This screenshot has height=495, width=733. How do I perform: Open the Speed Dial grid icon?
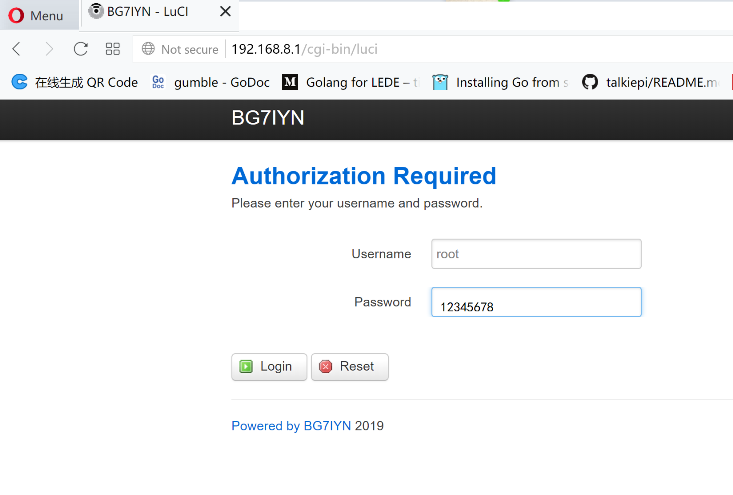[113, 49]
